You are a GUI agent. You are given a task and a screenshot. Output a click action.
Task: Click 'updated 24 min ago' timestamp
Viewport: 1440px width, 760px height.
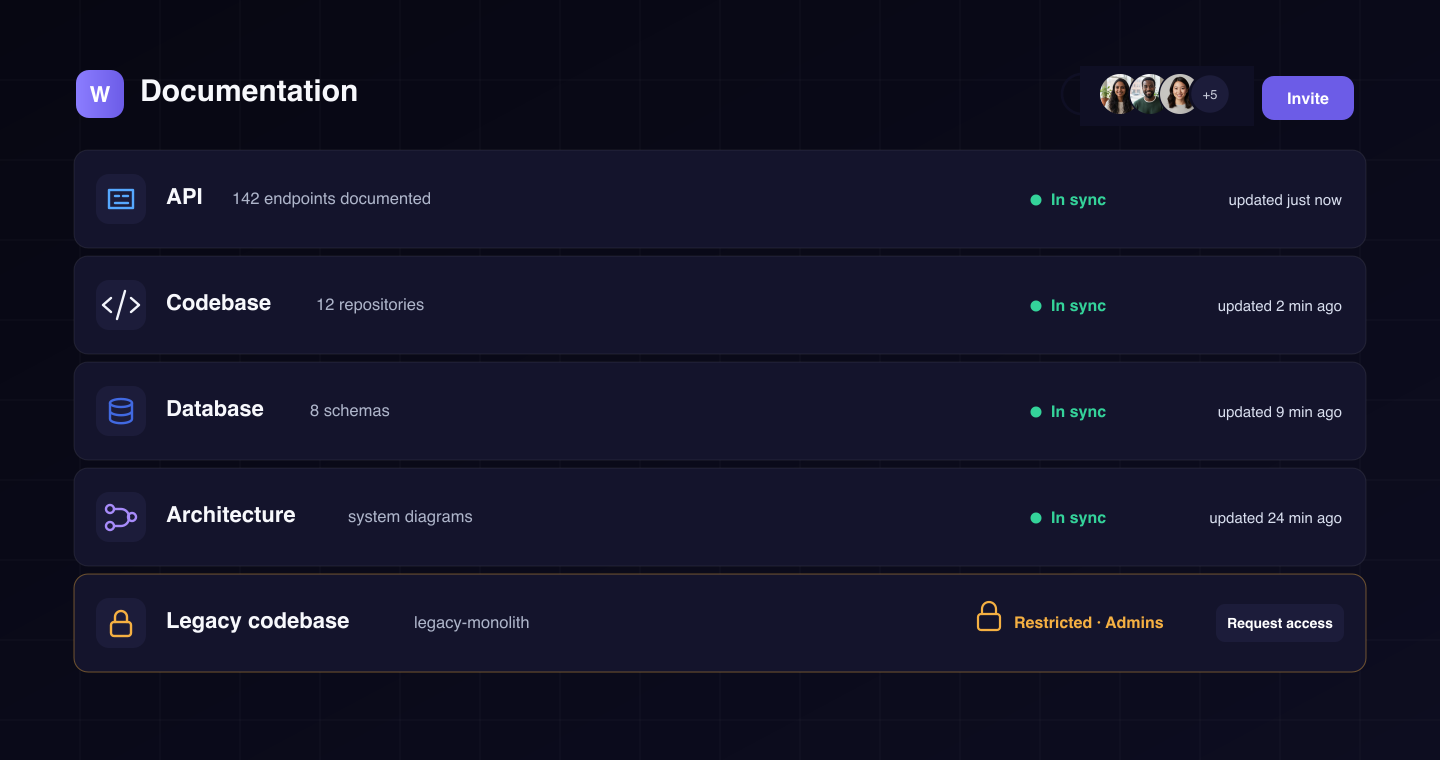click(1276, 518)
